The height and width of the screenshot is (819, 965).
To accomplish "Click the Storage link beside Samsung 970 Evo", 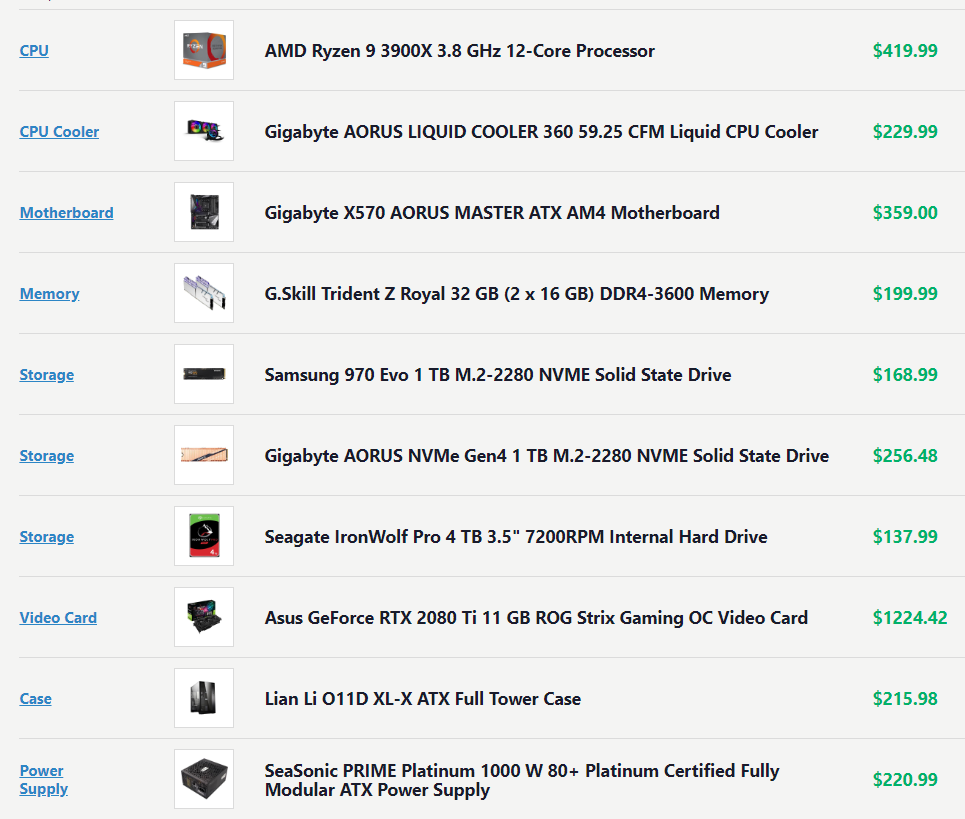I will click(x=46, y=375).
